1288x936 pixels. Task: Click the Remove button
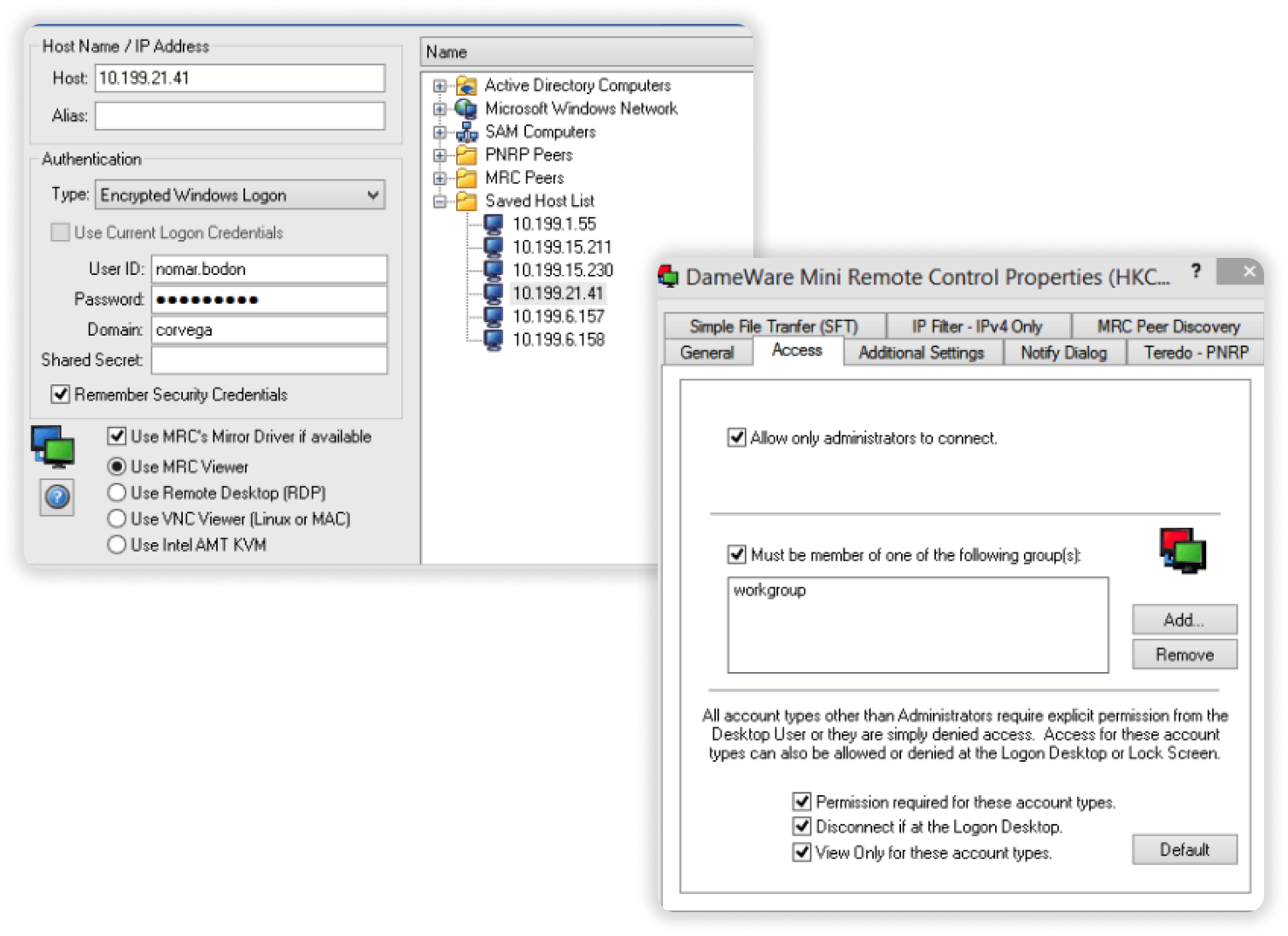point(1184,655)
